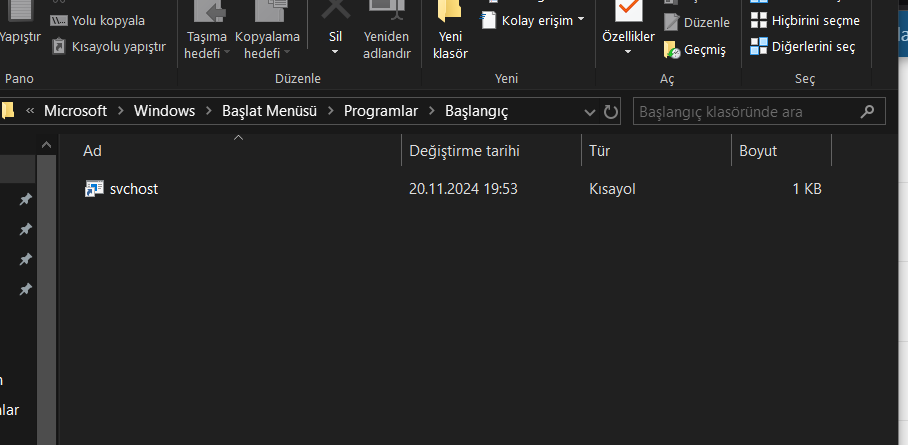Click the magnifier search icon
Viewport: 908px width, 445px height.
point(867,111)
